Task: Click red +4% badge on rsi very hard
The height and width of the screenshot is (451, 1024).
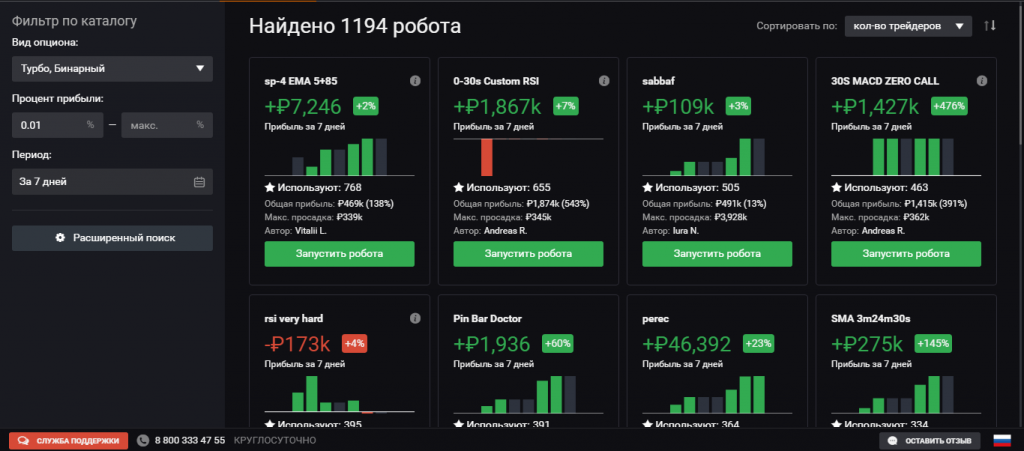Action: [355, 343]
